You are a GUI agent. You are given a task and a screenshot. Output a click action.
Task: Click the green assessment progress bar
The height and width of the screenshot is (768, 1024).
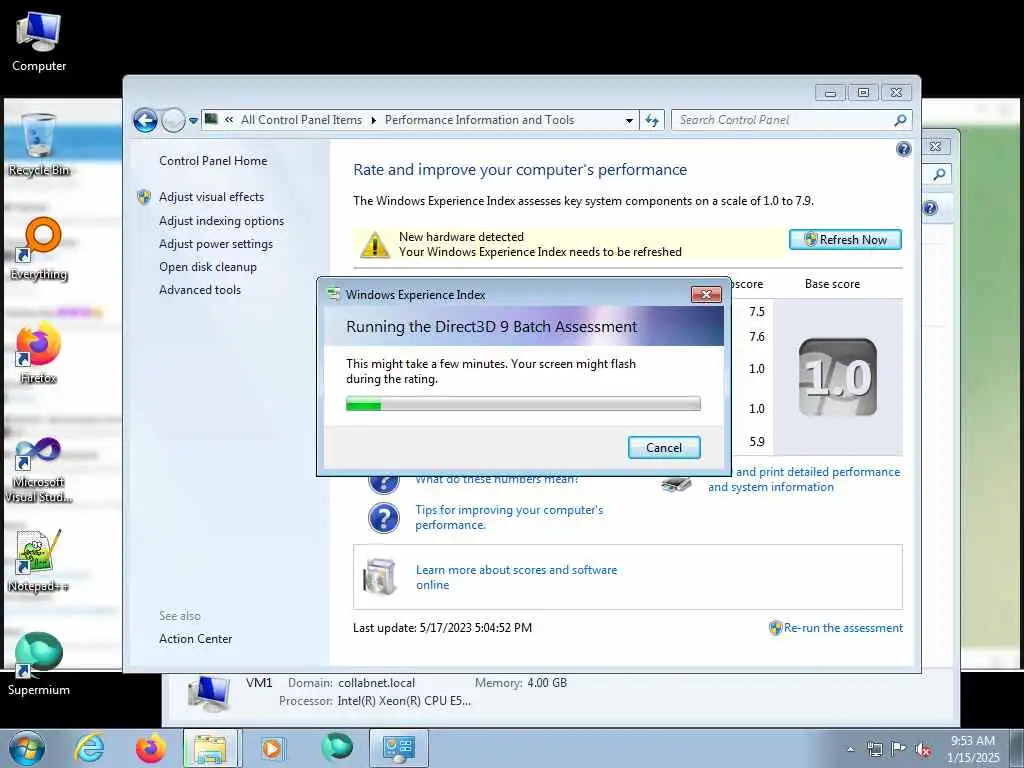pyautogui.click(x=523, y=404)
